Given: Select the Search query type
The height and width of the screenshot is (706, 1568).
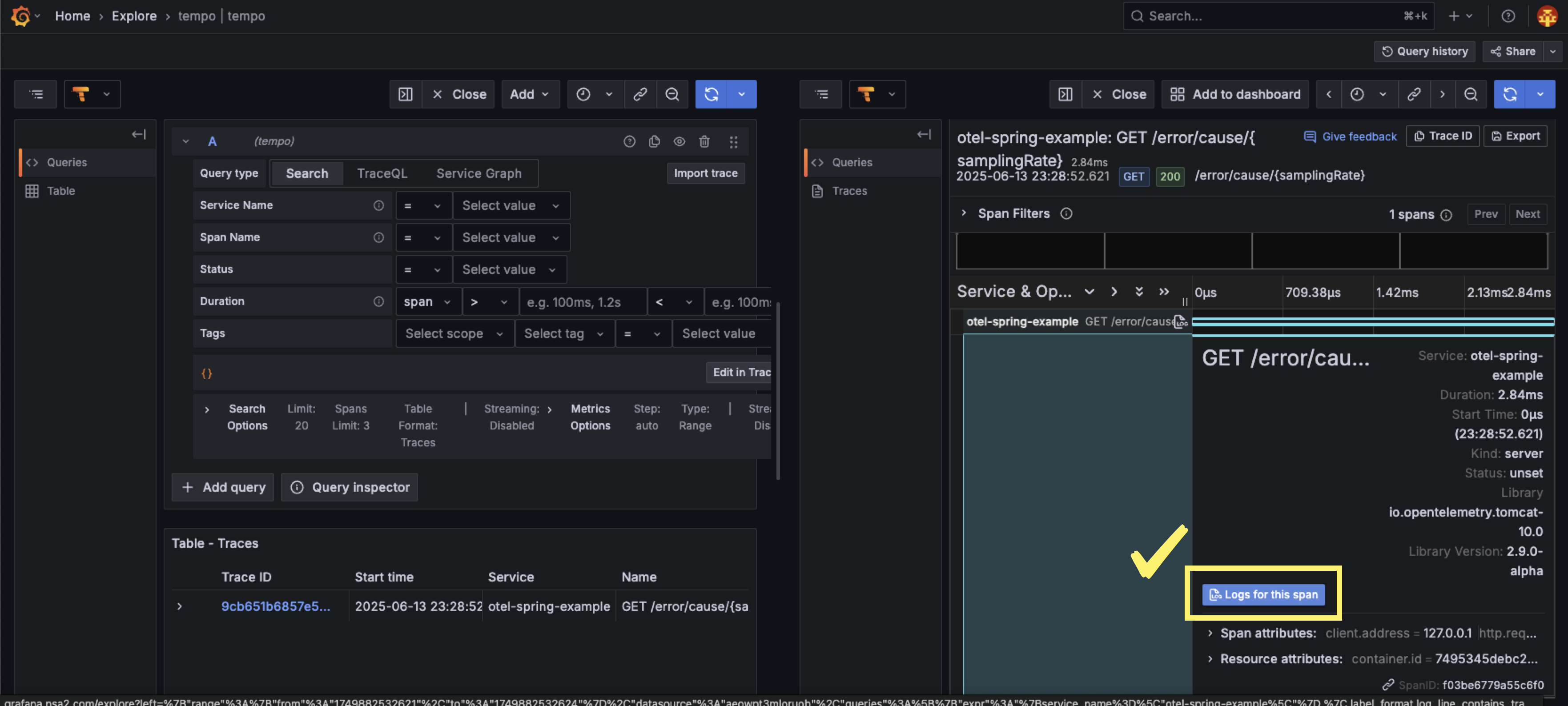Looking at the screenshot, I should [x=307, y=173].
